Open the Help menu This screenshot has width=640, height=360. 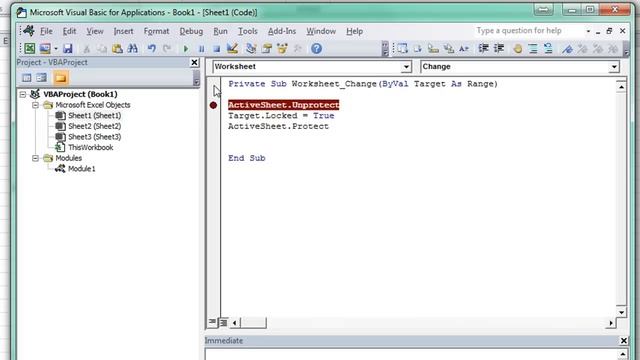[x=354, y=31]
